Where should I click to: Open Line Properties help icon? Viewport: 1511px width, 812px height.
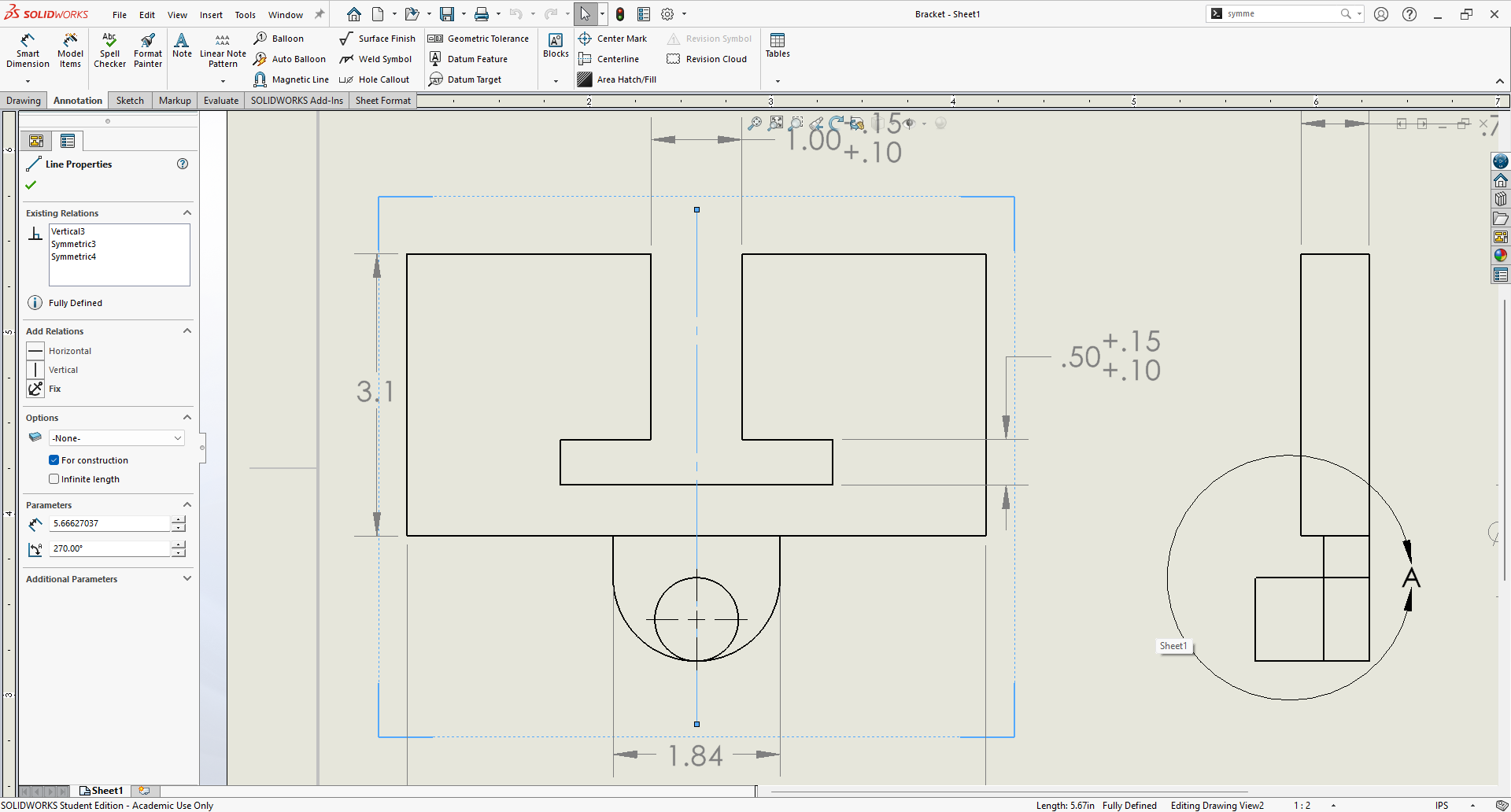tap(183, 164)
